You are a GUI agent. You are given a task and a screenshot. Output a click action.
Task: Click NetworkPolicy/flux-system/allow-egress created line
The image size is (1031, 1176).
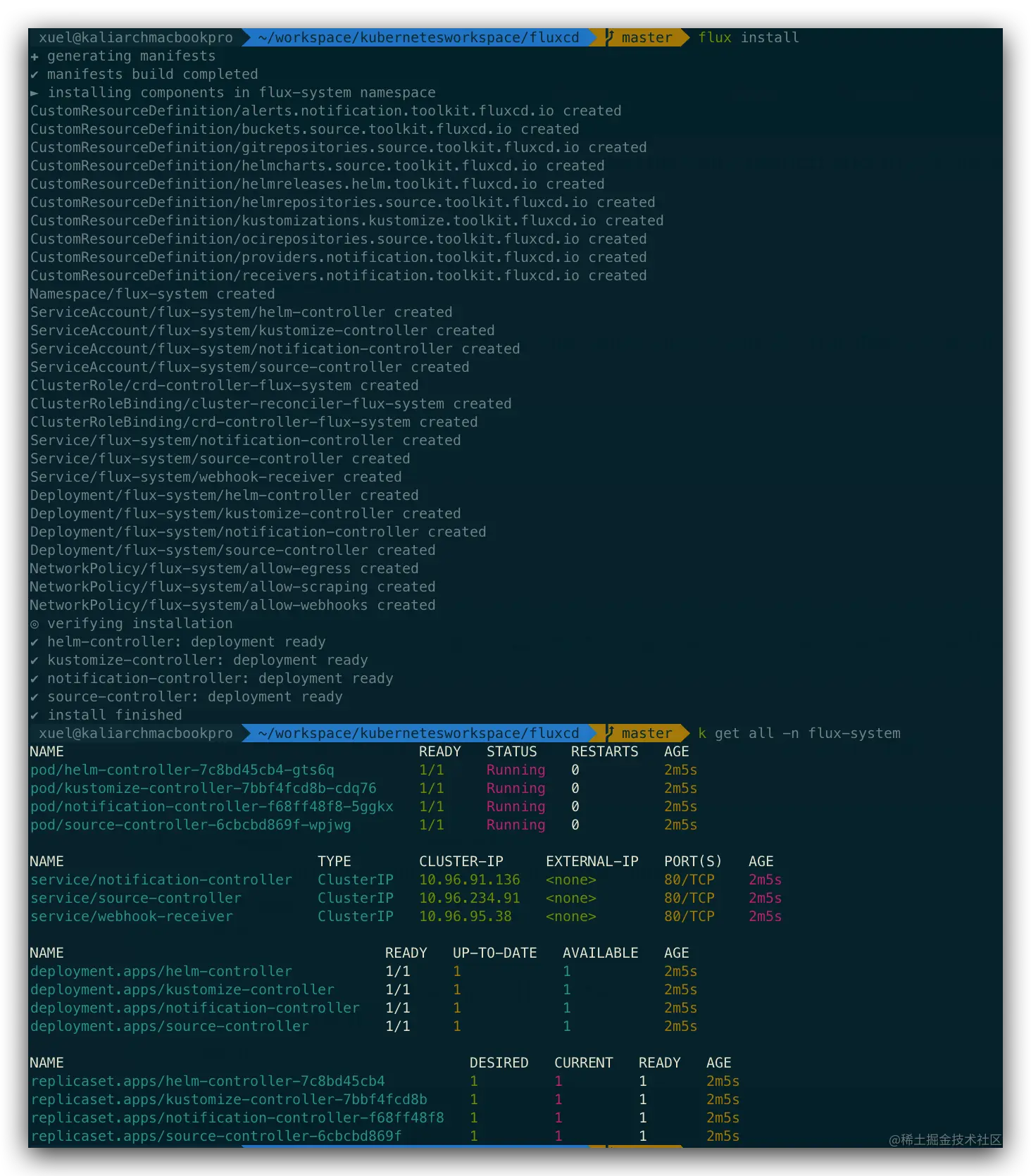[x=225, y=568]
